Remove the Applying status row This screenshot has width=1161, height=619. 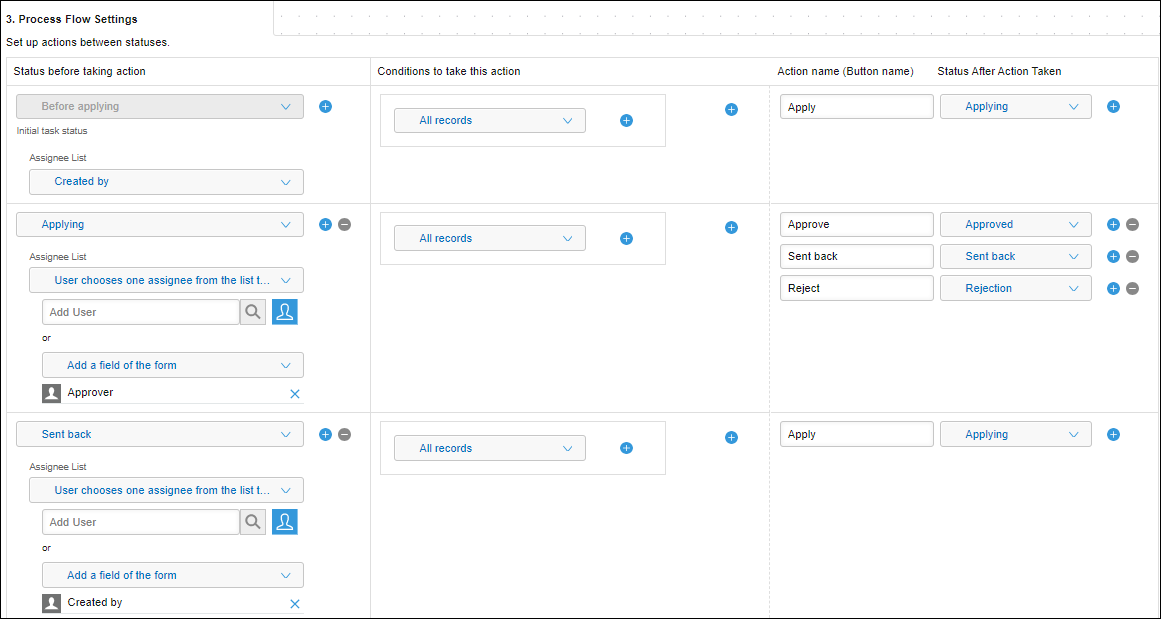344,224
